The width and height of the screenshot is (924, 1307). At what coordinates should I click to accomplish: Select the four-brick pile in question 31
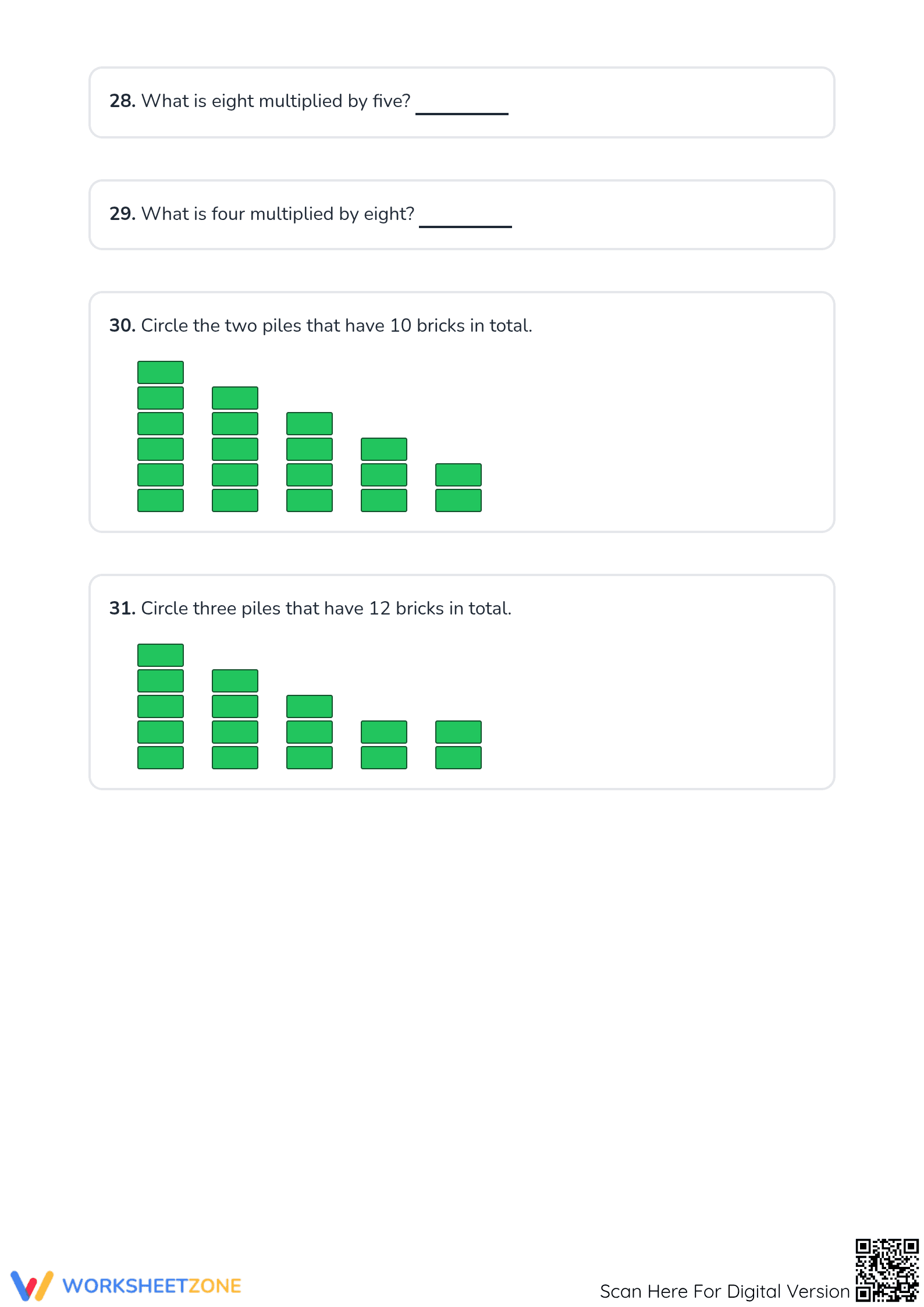coord(235,719)
